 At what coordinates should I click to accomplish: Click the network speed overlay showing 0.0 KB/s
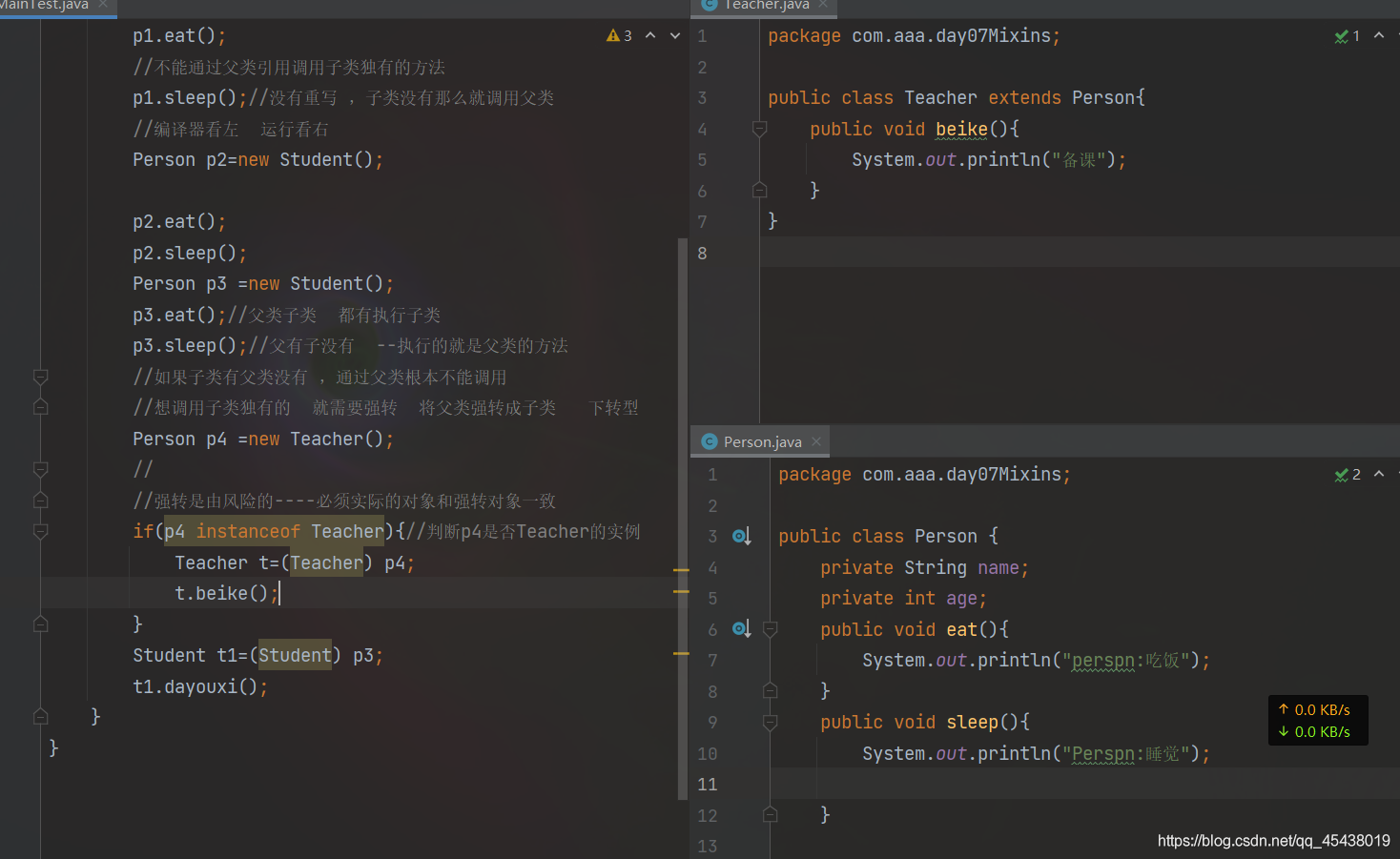tap(1318, 721)
